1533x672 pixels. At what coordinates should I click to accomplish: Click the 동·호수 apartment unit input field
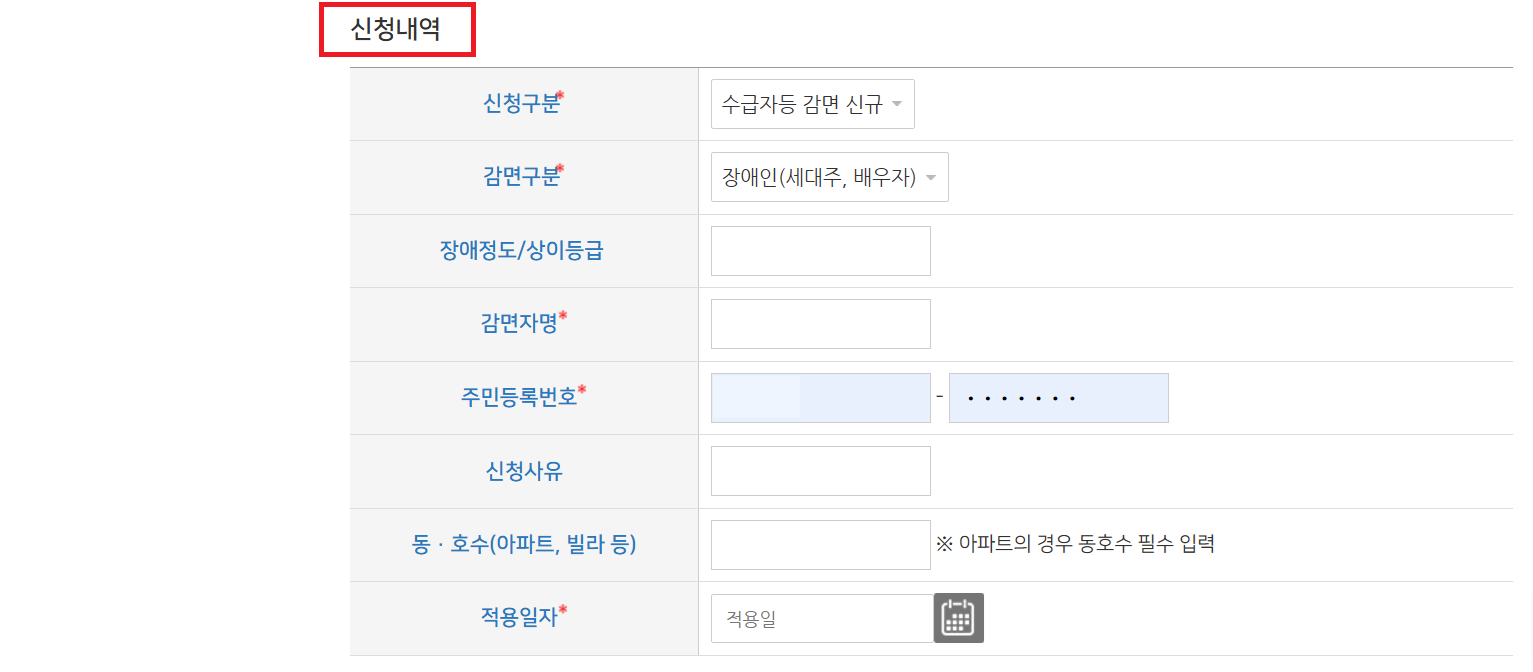point(820,544)
